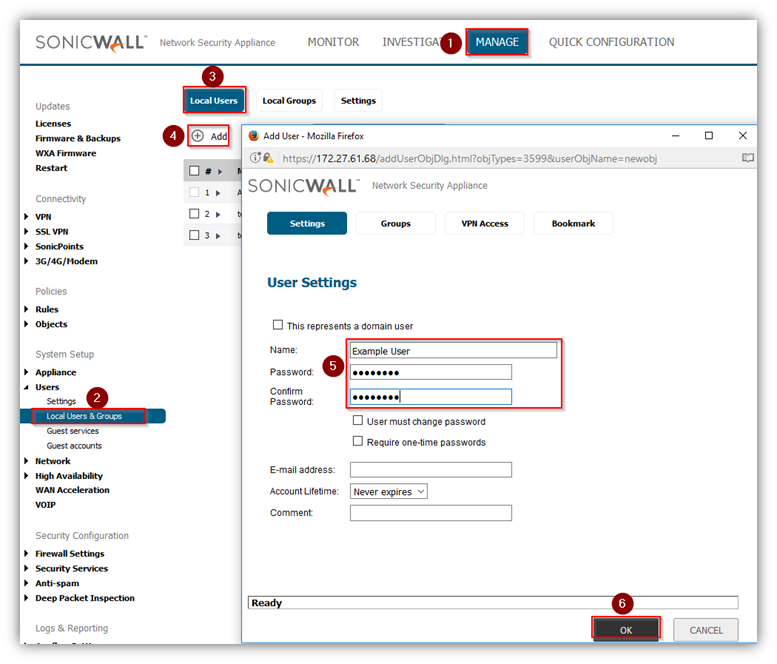Screen dimensions: 777x664
Task: Open the Restart page
Action: click(51, 168)
